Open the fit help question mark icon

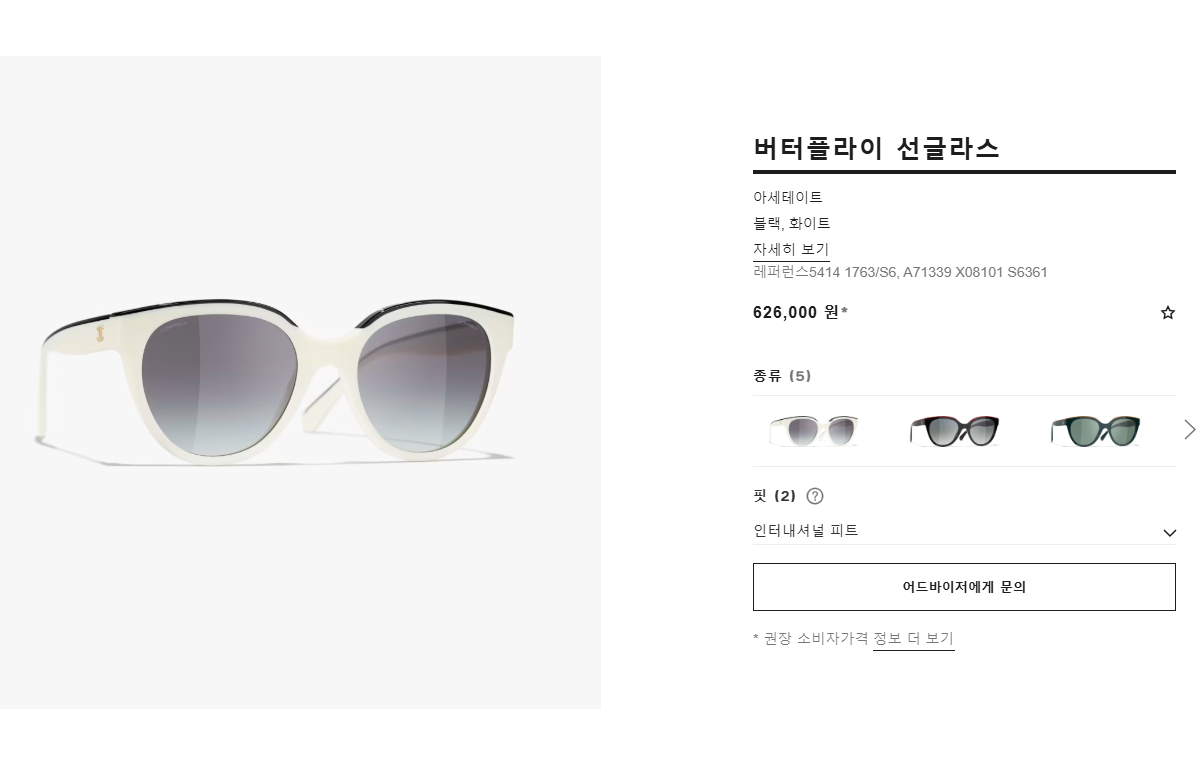815,496
